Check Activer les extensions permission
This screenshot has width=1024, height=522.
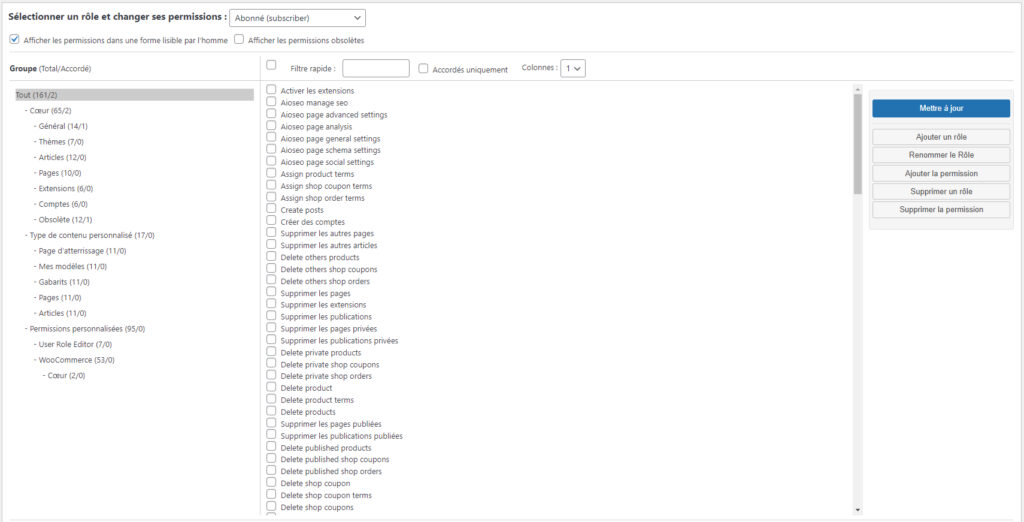tap(271, 90)
